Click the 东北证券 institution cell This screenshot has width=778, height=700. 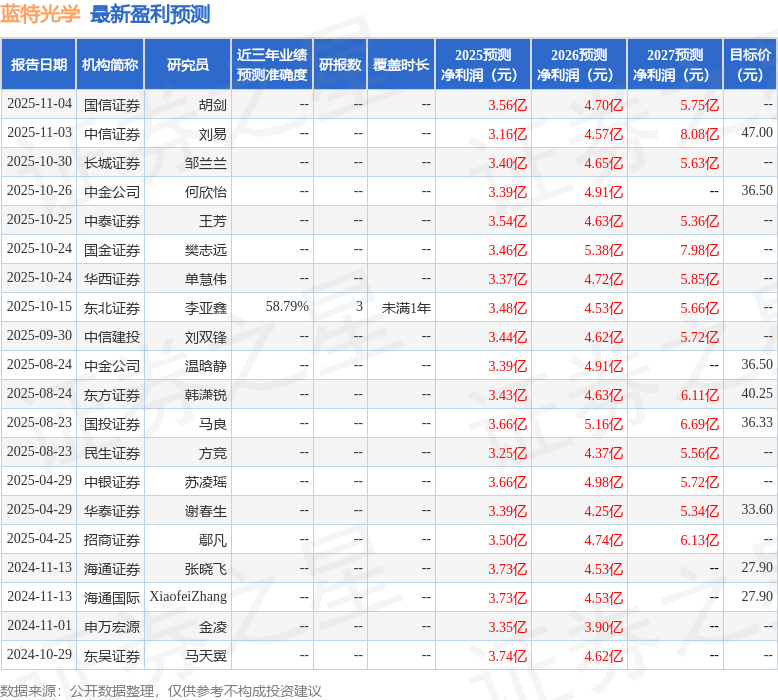pos(112,308)
